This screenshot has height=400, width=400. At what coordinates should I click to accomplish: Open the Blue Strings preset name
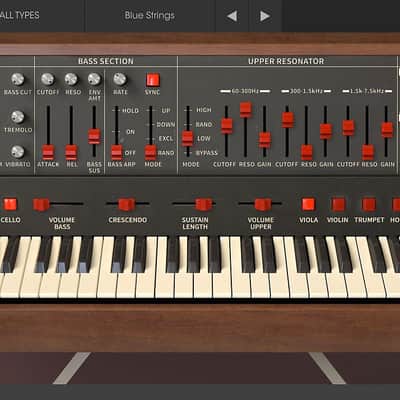pyautogui.click(x=150, y=15)
